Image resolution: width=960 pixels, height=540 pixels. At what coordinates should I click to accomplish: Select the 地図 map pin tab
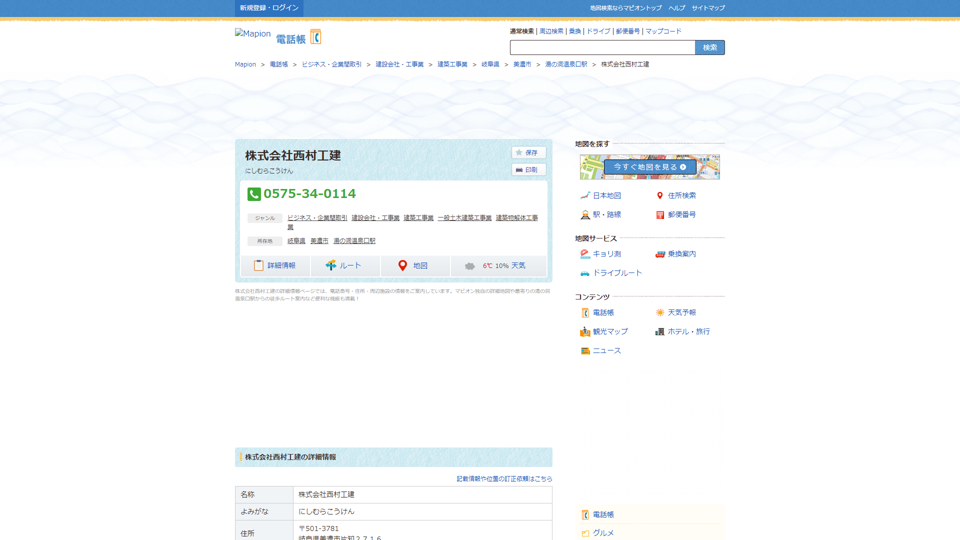(x=414, y=266)
